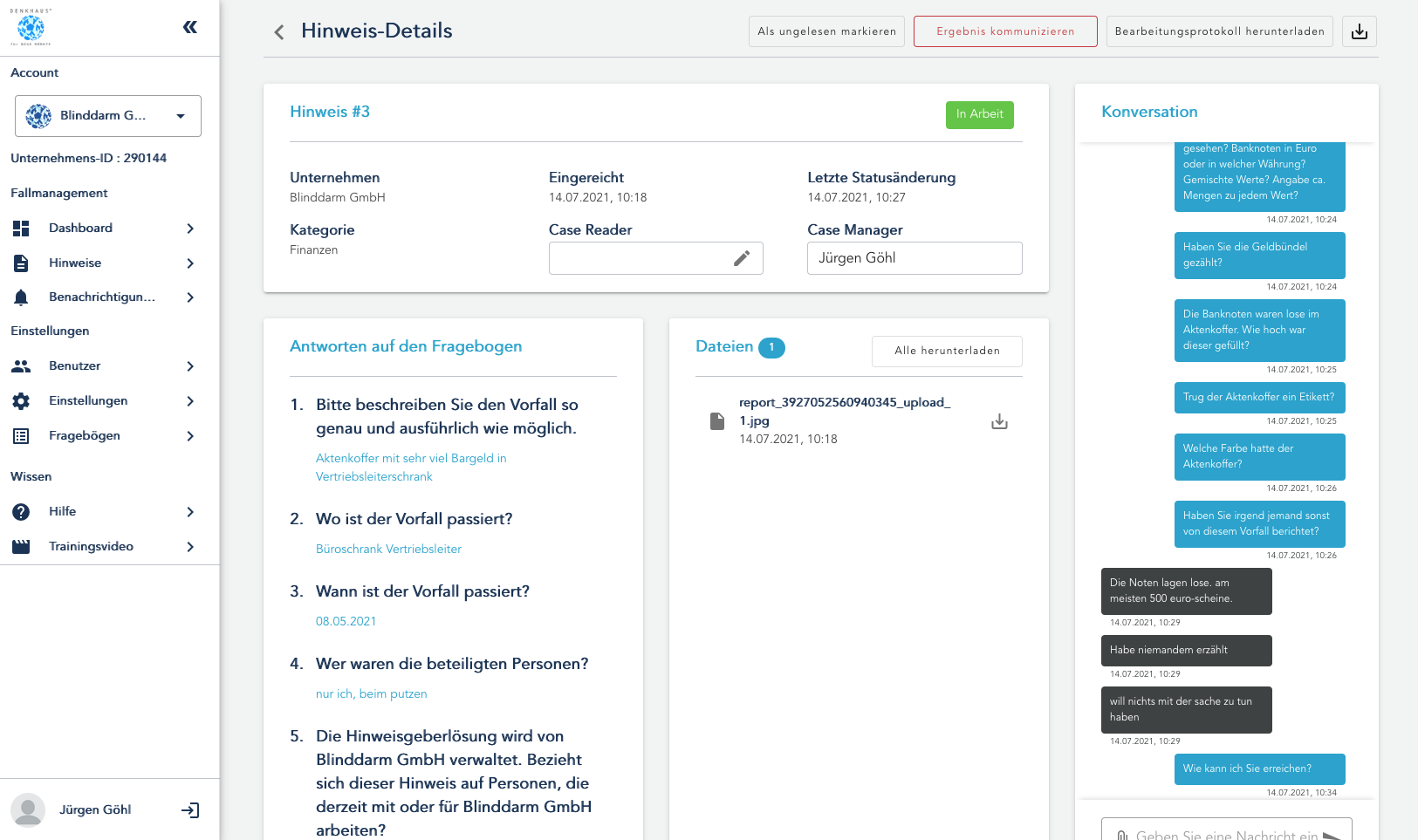This screenshot has width=1418, height=840.
Task: Click the Case Manager input field
Action: click(914, 258)
